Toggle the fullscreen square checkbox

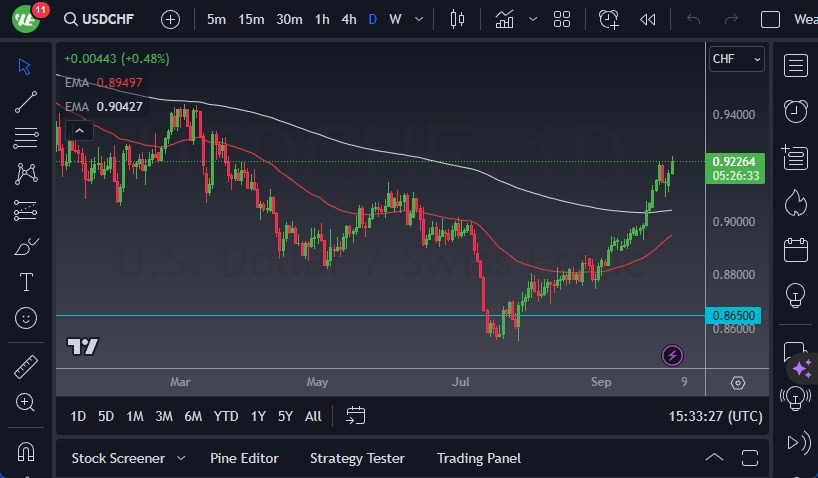pos(770,19)
